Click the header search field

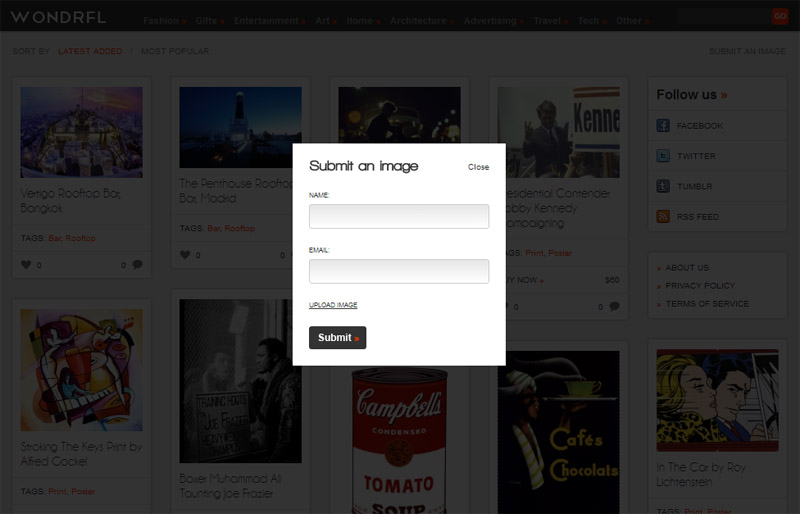724,16
